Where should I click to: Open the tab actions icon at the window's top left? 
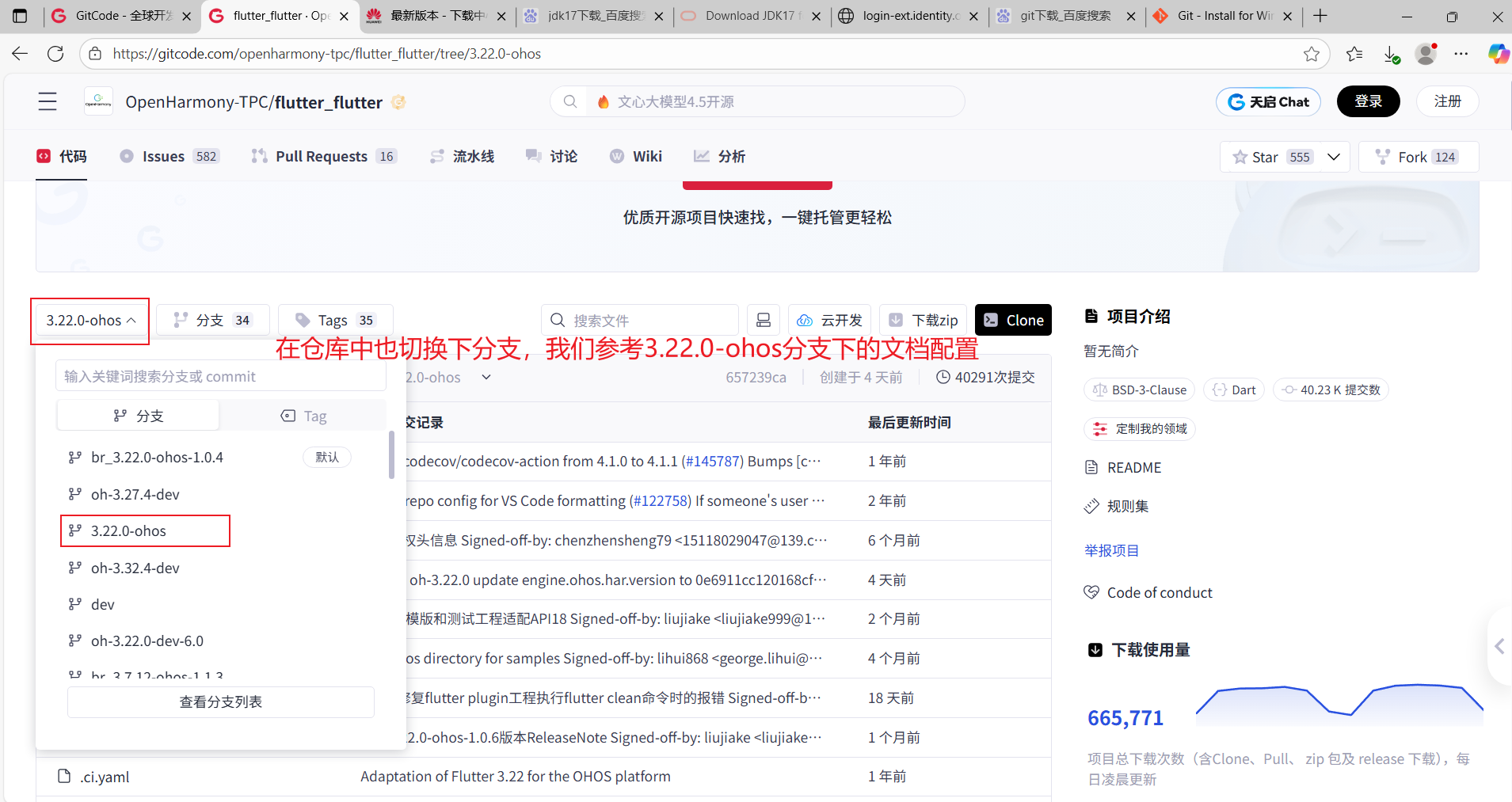(x=20, y=16)
